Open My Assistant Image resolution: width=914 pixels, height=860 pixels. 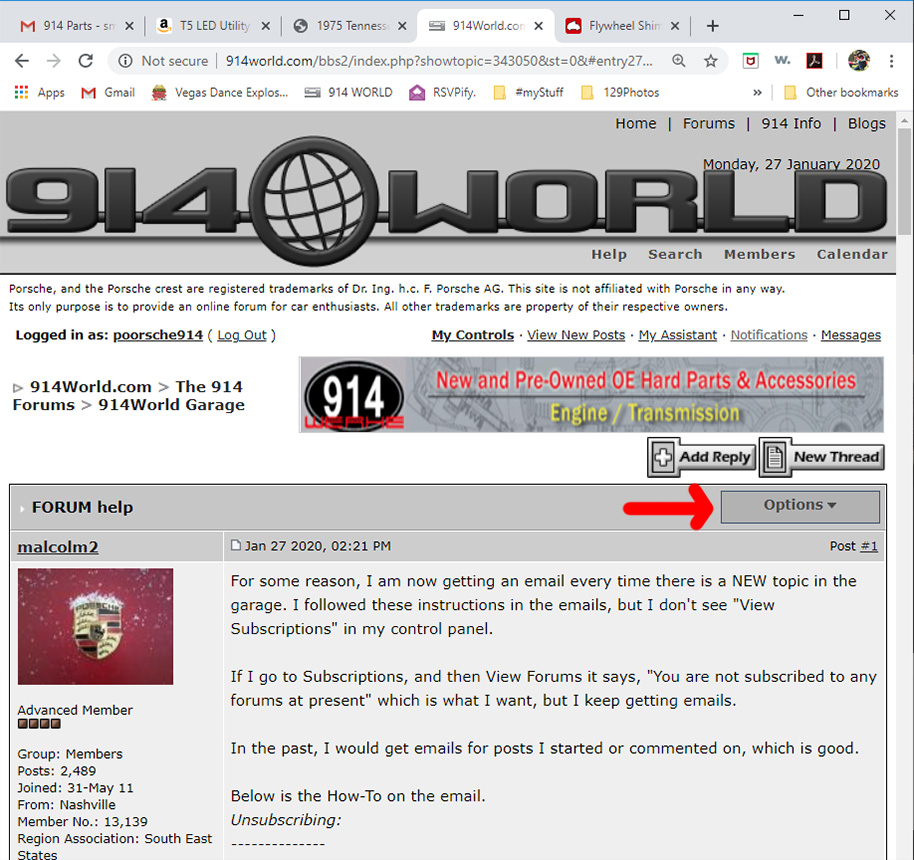(678, 335)
